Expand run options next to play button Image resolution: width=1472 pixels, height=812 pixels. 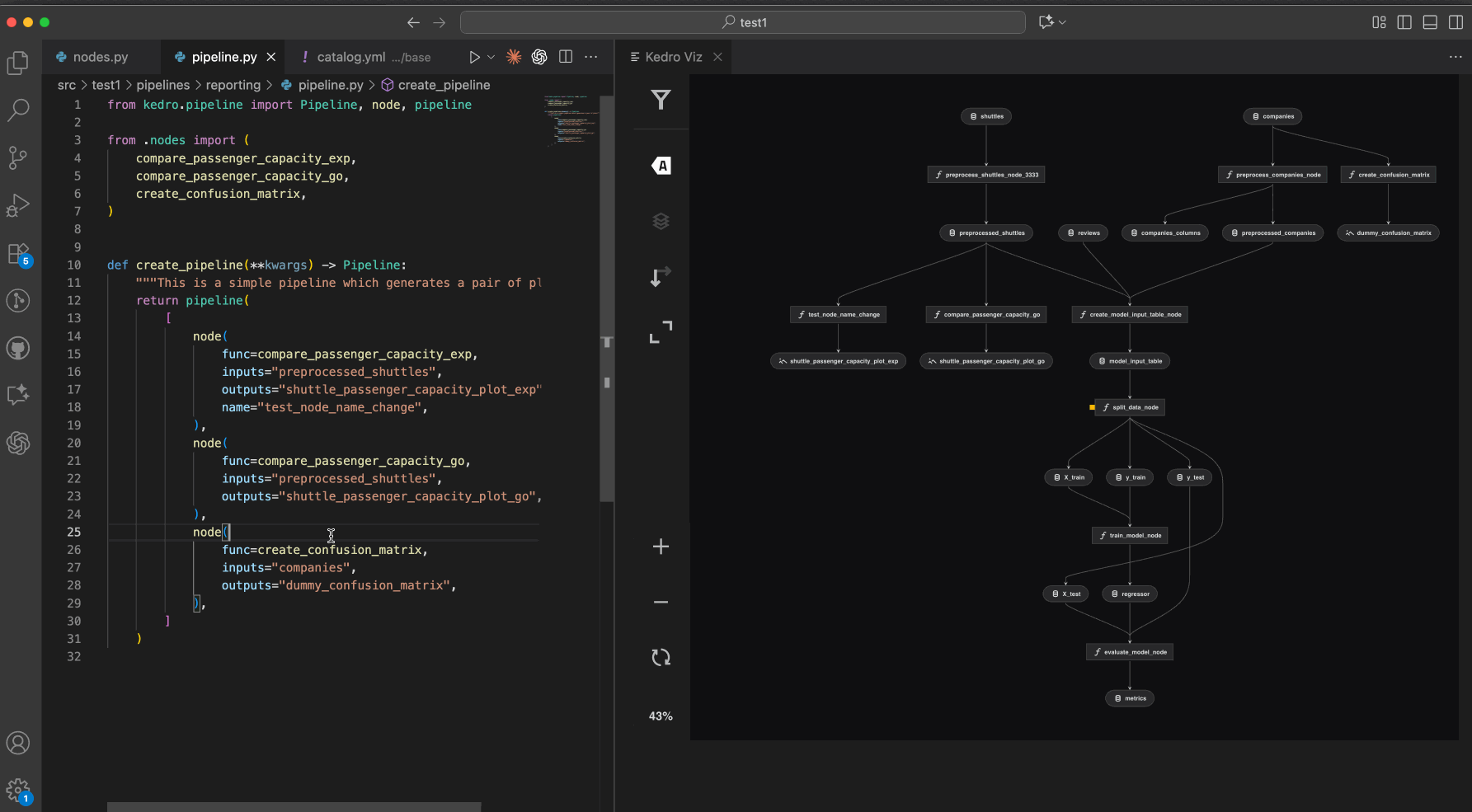click(489, 57)
